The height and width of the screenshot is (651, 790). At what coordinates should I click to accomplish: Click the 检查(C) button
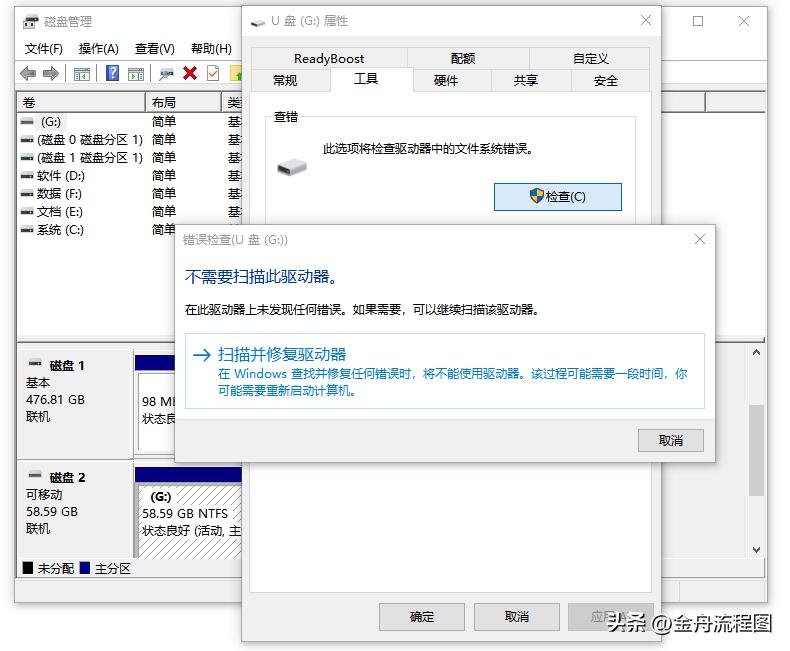(558, 197)
